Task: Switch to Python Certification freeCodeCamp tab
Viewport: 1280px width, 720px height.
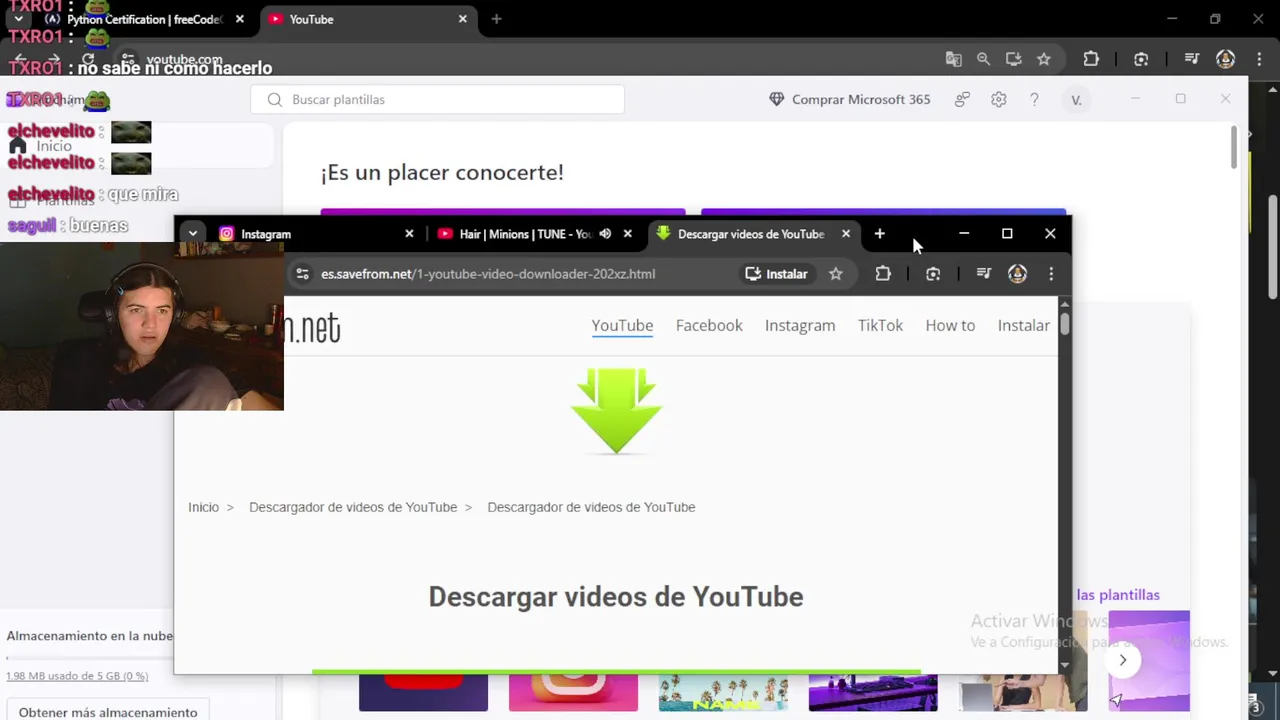Action: pos(145,19)
